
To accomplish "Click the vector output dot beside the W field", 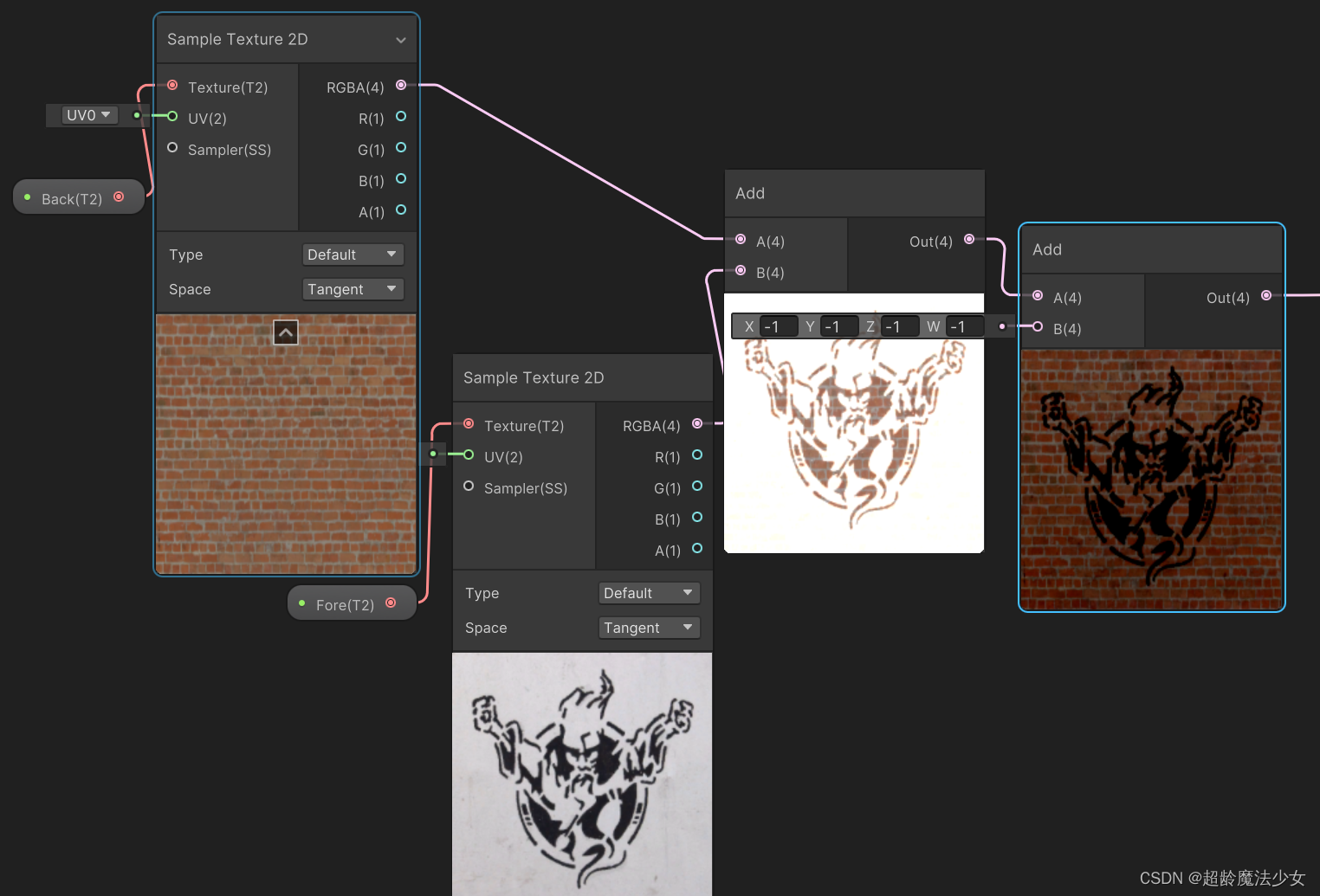I will (x=1002, y=326).
